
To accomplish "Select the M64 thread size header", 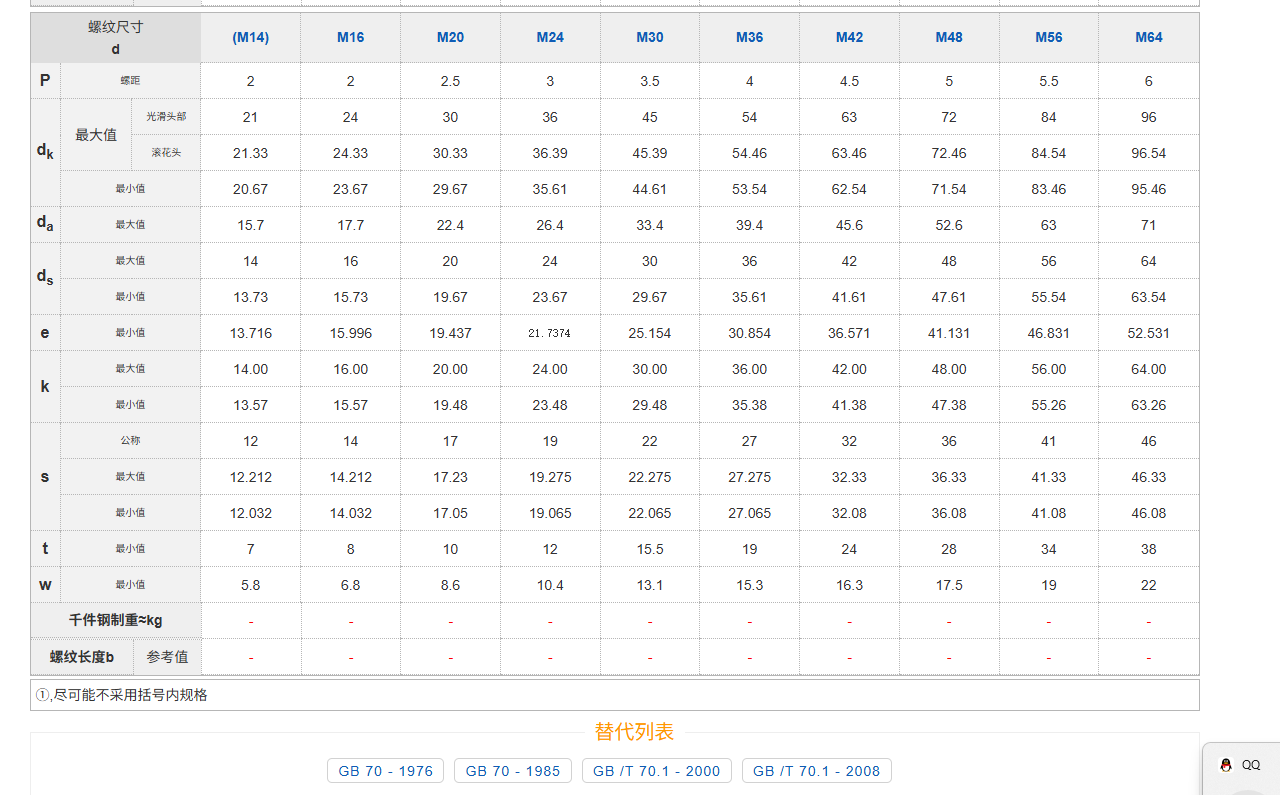I will coord(1148,38).
